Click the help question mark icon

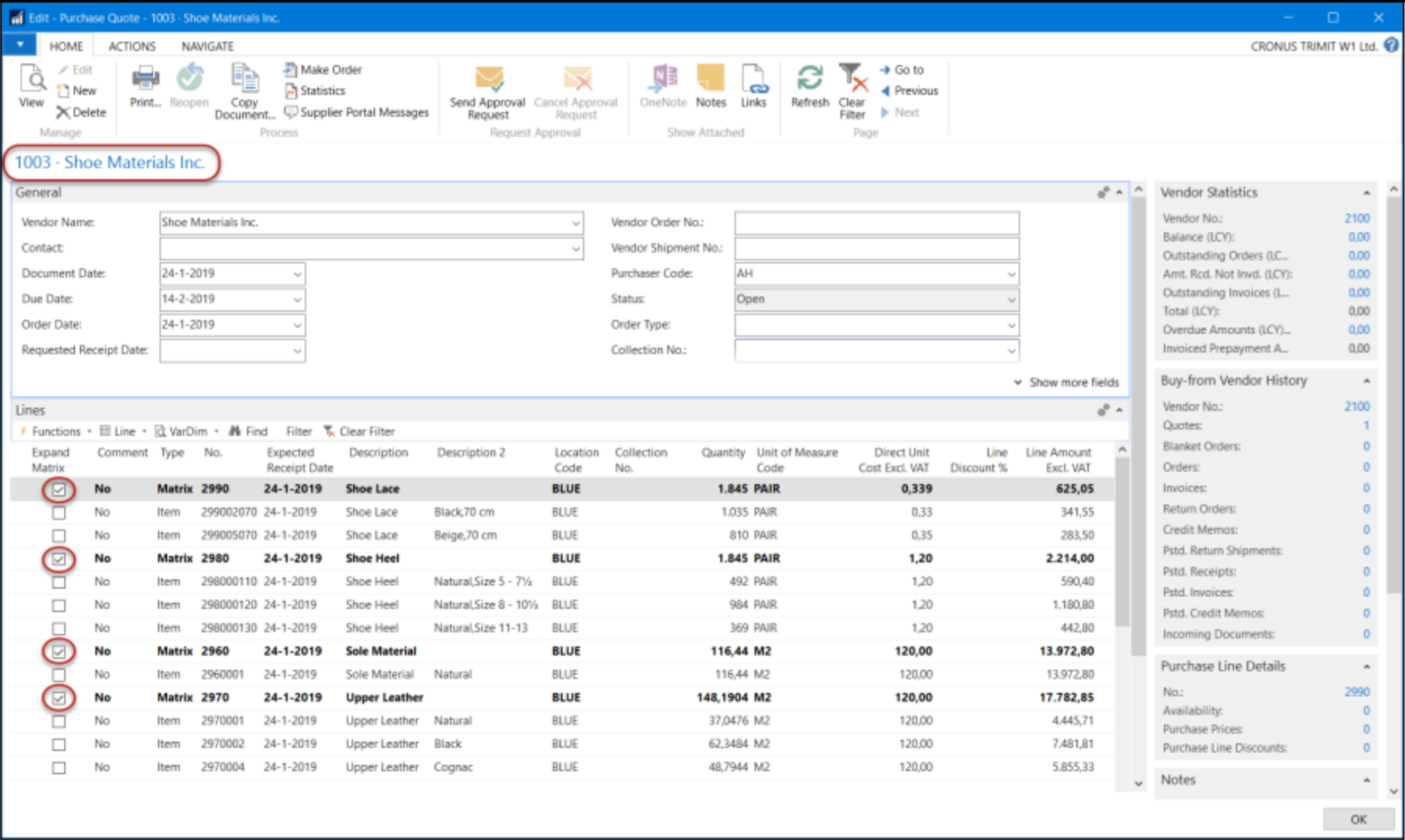tap(1391, 45)
